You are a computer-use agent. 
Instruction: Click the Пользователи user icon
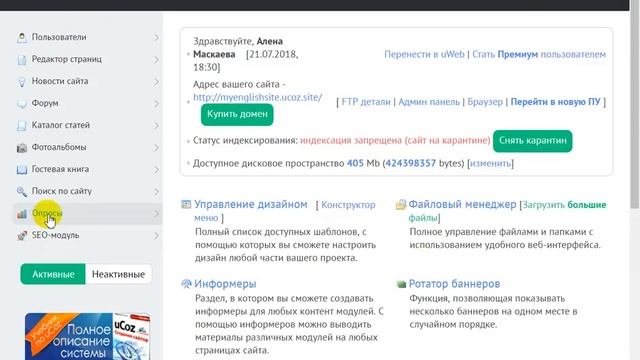22,38
